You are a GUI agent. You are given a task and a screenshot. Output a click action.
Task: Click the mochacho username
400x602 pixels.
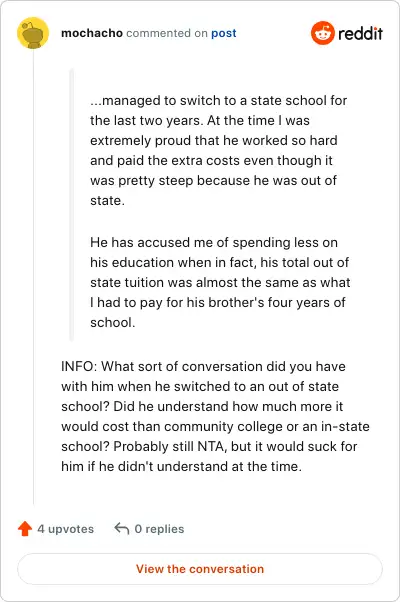click(x=92, y=33)
